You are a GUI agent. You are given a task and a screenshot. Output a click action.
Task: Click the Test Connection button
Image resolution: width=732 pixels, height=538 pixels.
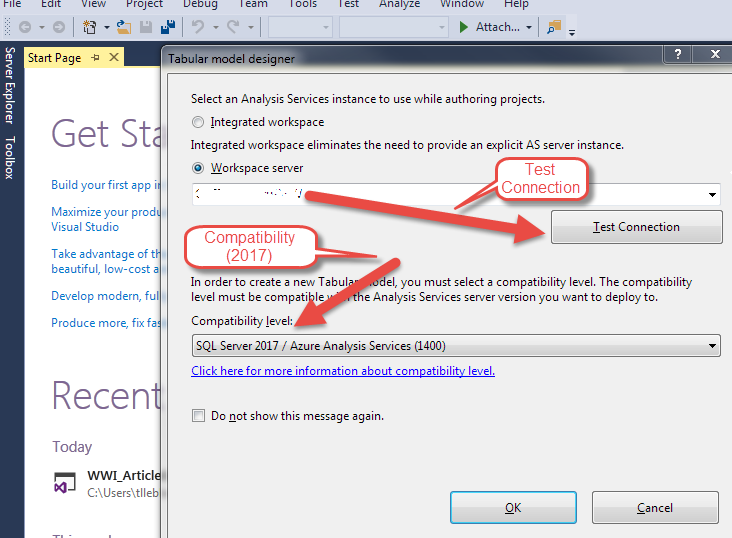636,227
